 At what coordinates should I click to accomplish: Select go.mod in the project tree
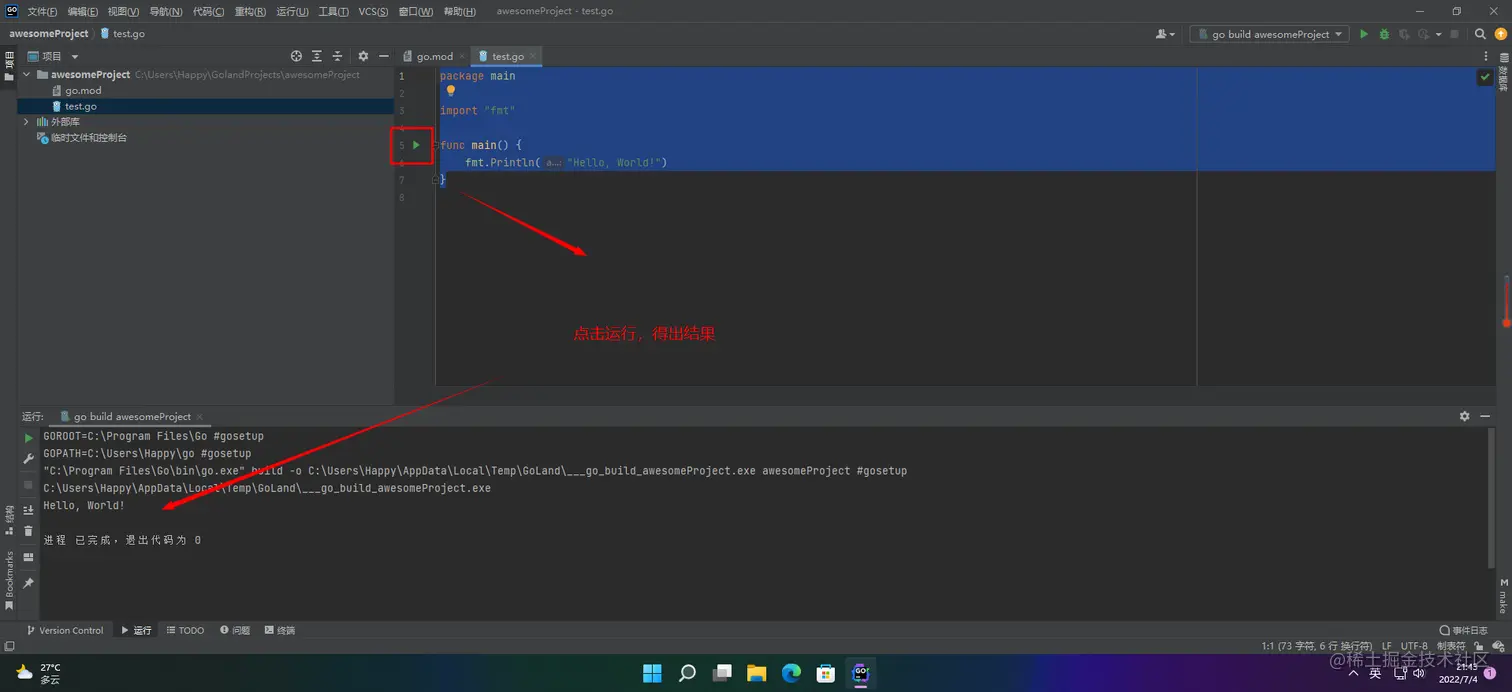coord(83,90)
